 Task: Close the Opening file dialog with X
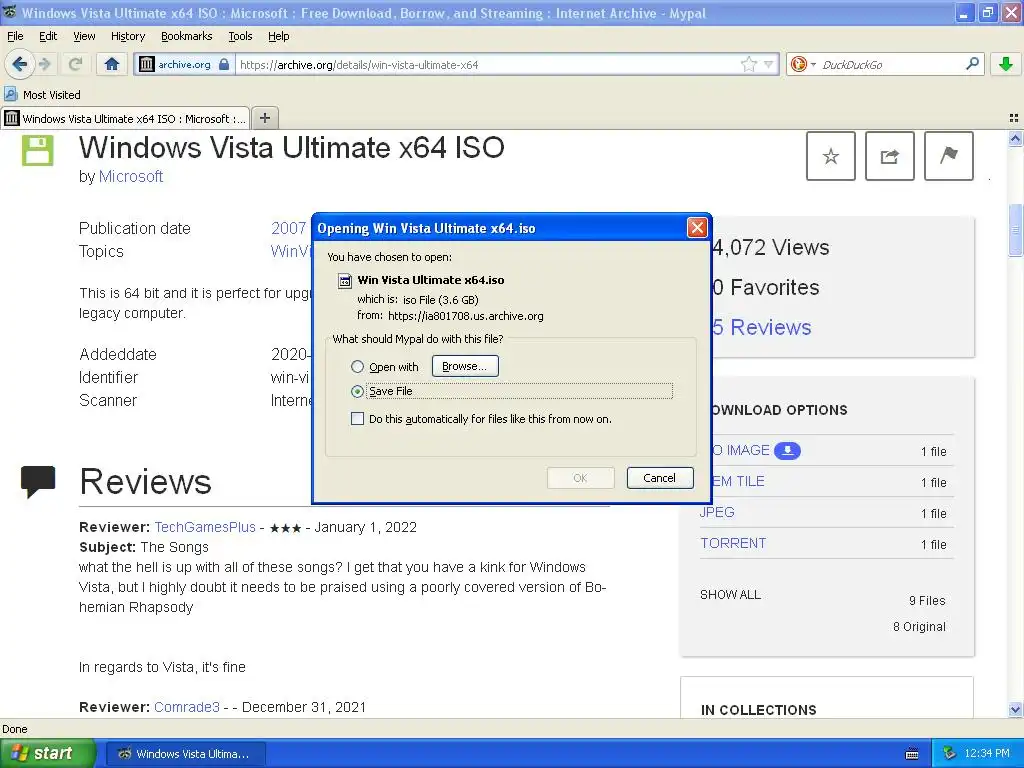click(x=697, y=228)
